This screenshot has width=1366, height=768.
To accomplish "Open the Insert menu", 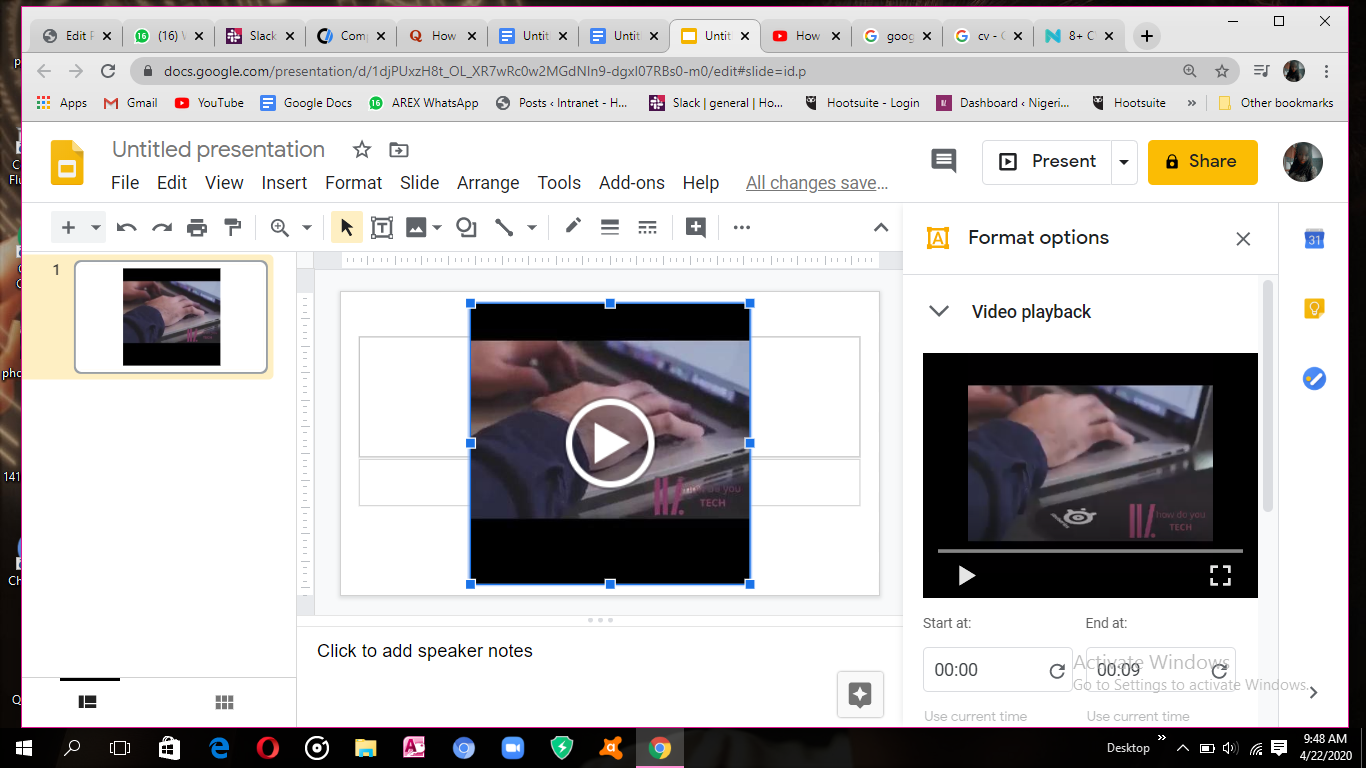I will tap(285, 183).
